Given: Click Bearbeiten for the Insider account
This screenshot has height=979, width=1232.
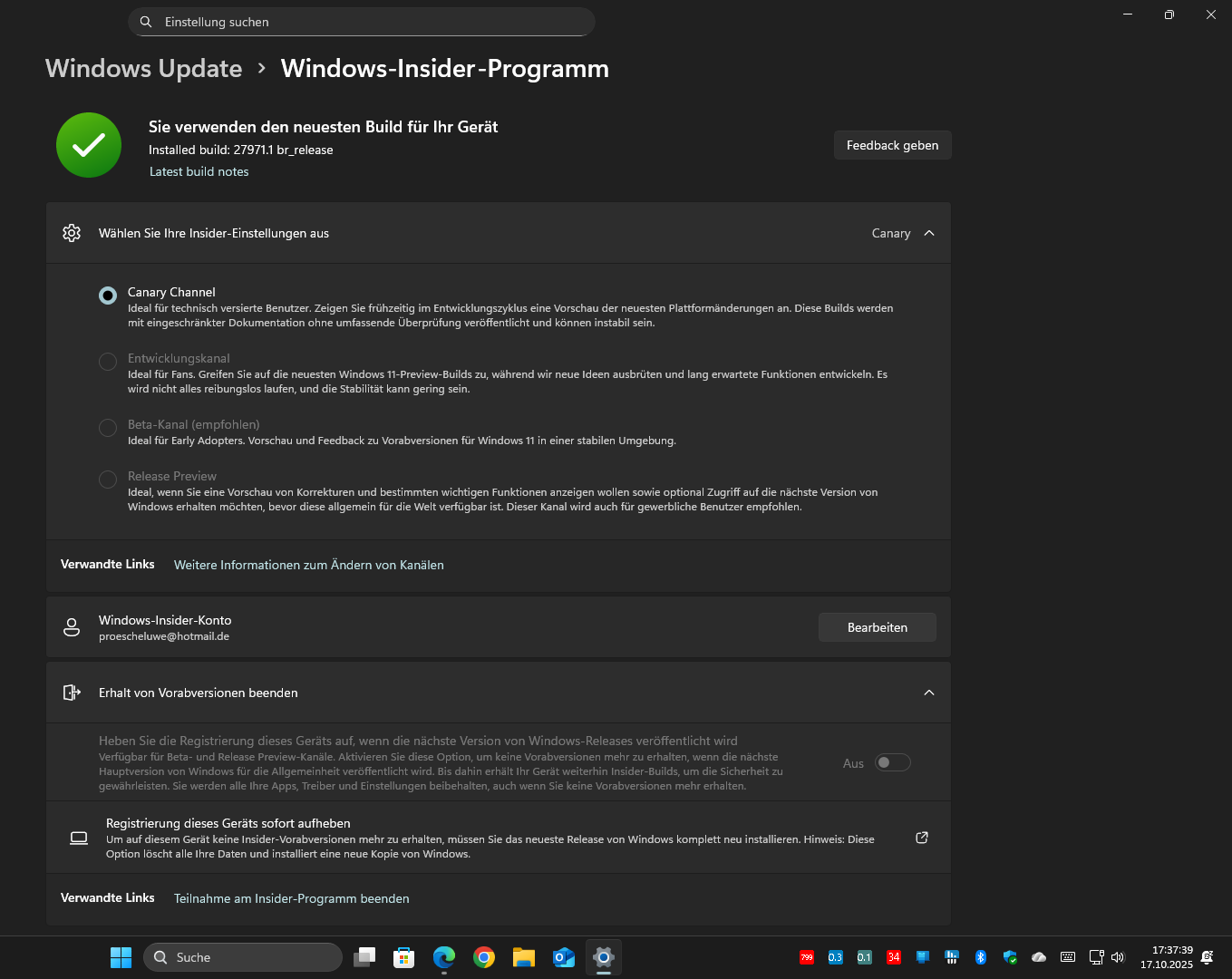Looking at the screenshot, I should tap(878, 627).
